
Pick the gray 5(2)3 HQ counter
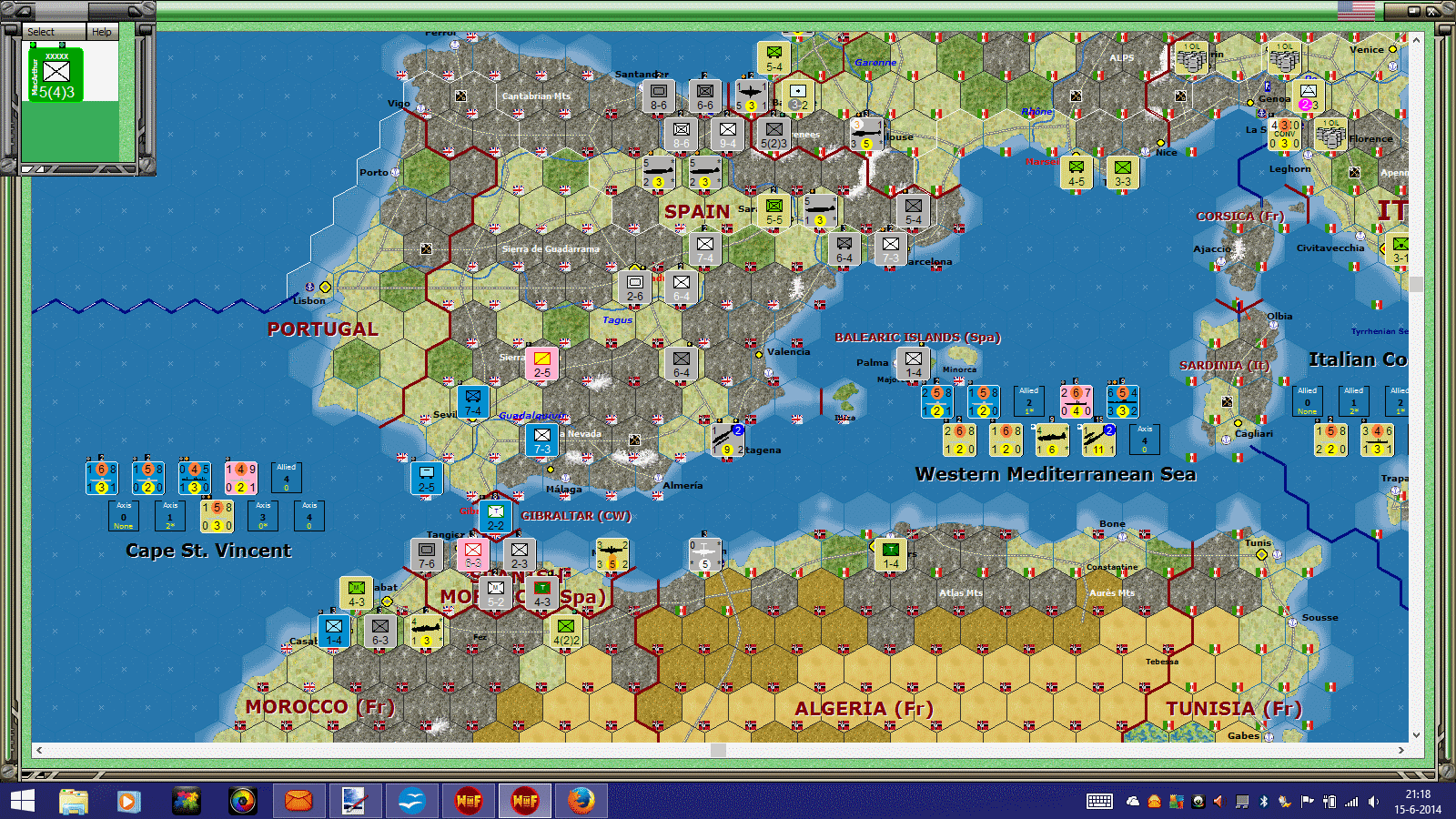tap(773, 135)
